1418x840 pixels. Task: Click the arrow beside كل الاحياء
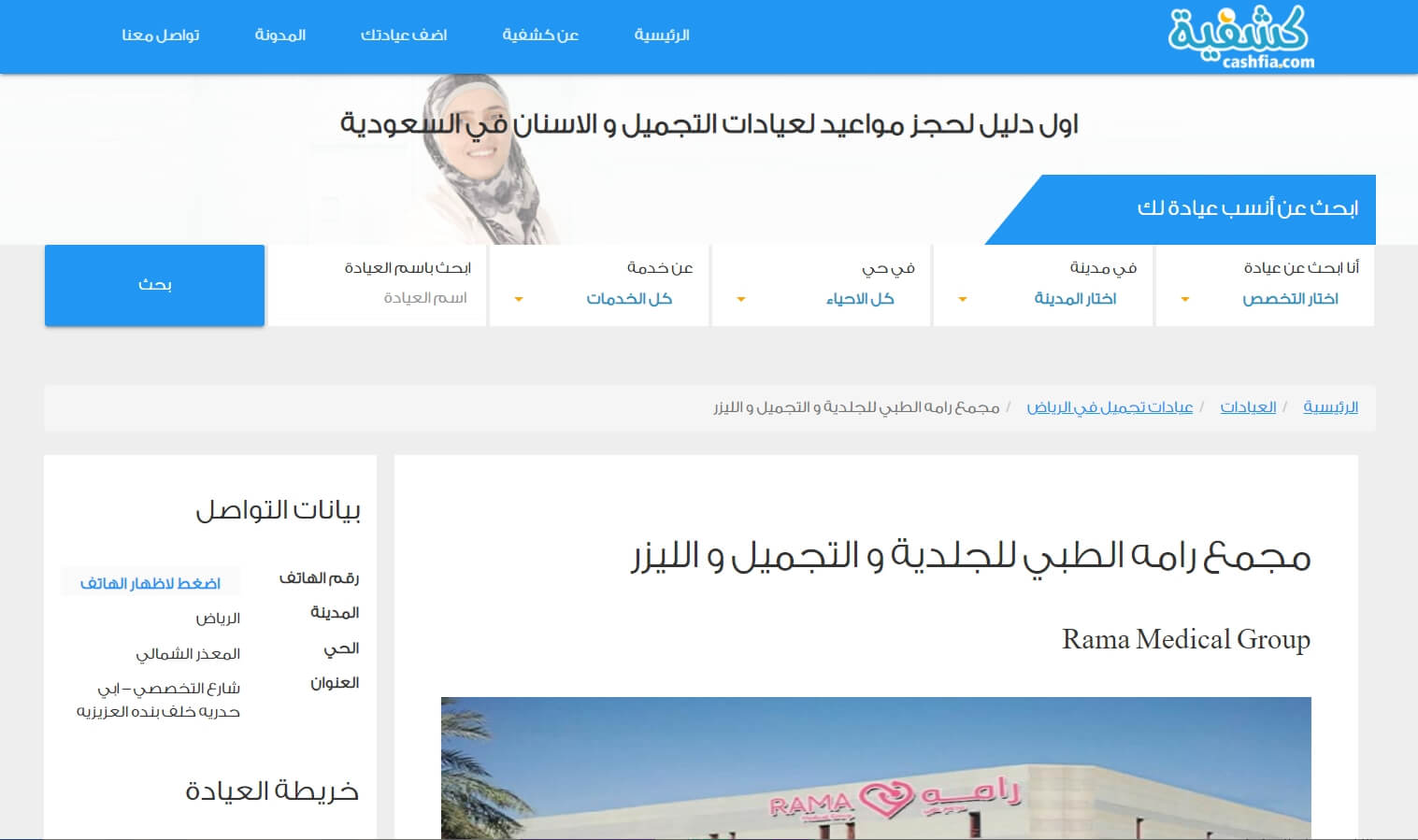point(741,300)
